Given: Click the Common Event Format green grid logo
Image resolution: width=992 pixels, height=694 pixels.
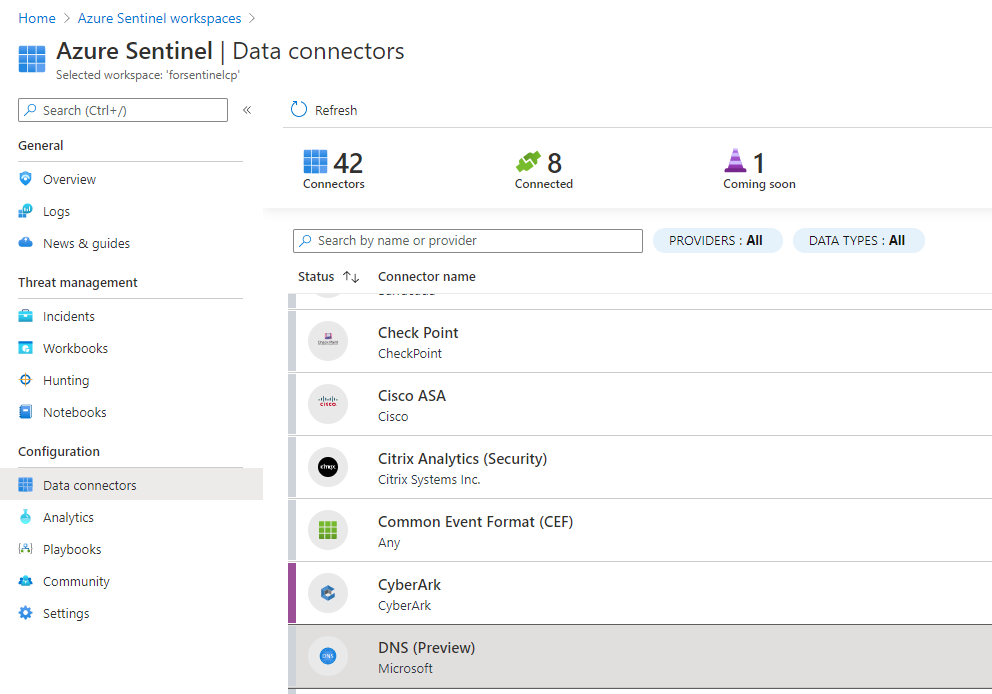Looking at the screenshot, I should click(x=328, y=530).
